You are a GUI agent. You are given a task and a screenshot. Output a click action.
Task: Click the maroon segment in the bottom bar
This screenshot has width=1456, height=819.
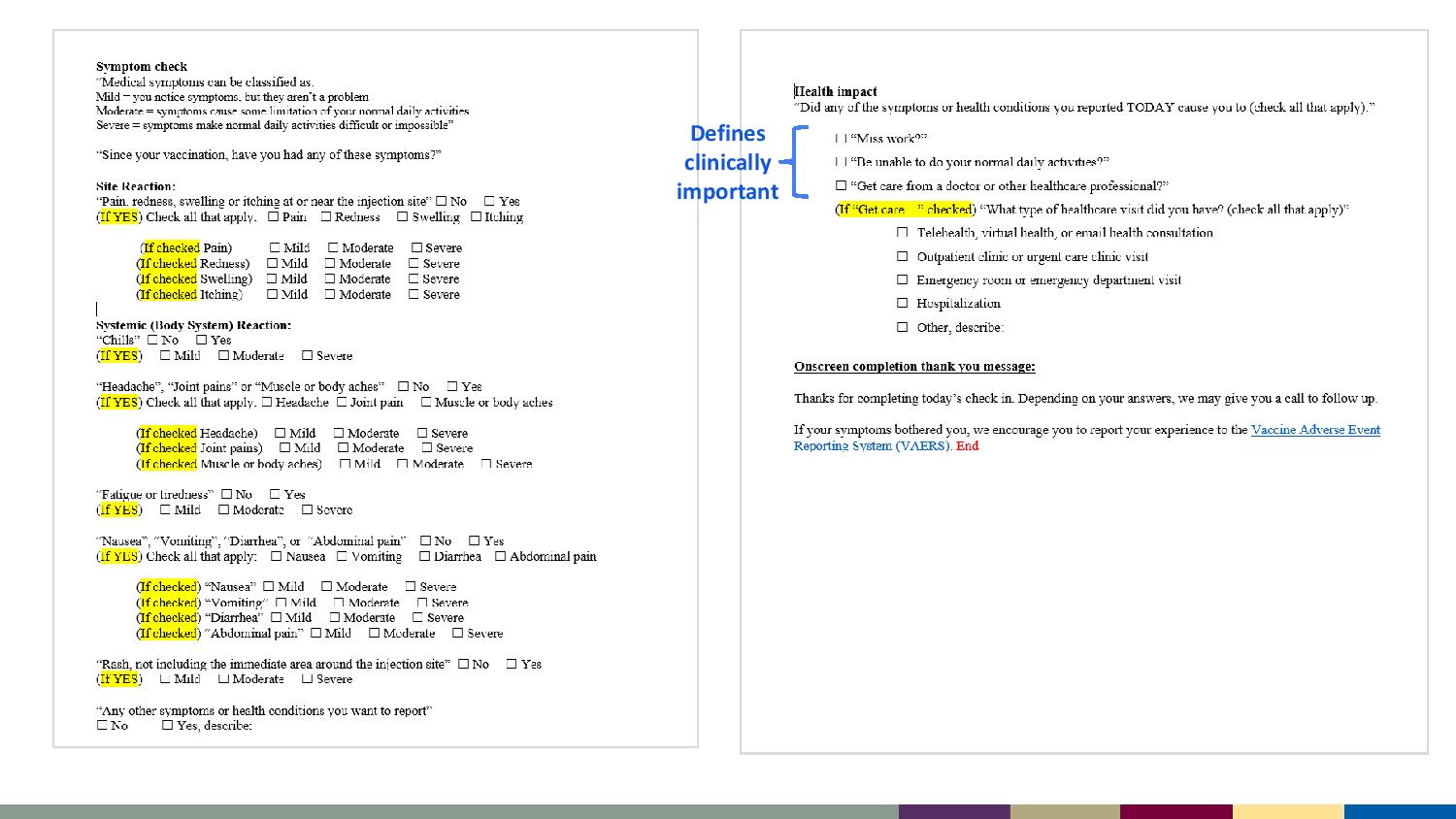(x=1175, y=811)
